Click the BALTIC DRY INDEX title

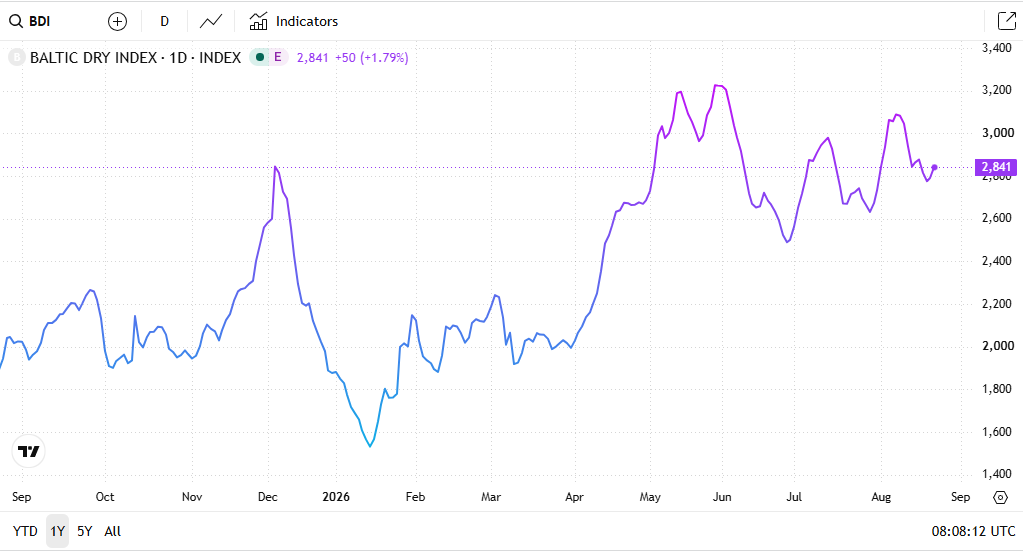[136, 58]
